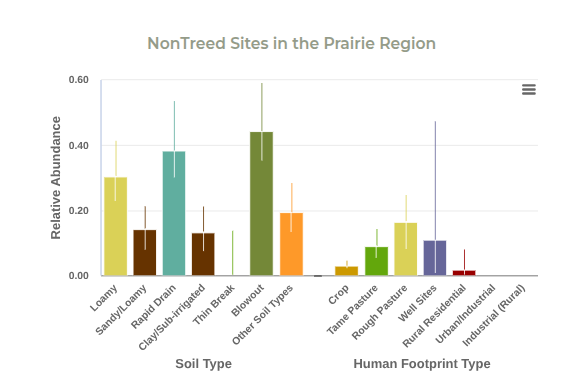588x383 pixels.
Task: Click the Human Footprint Type label
Action: (422, 363)
